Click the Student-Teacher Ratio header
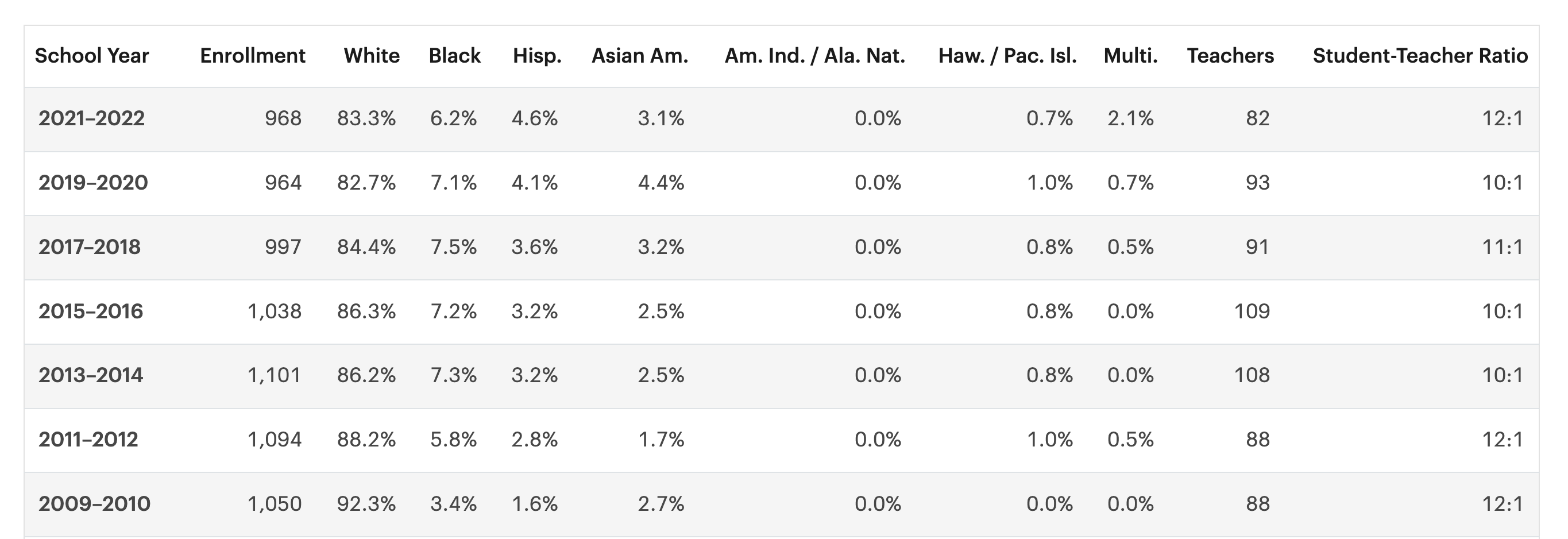Viewport: 1568px width, 539px height. pos(1419,56)
